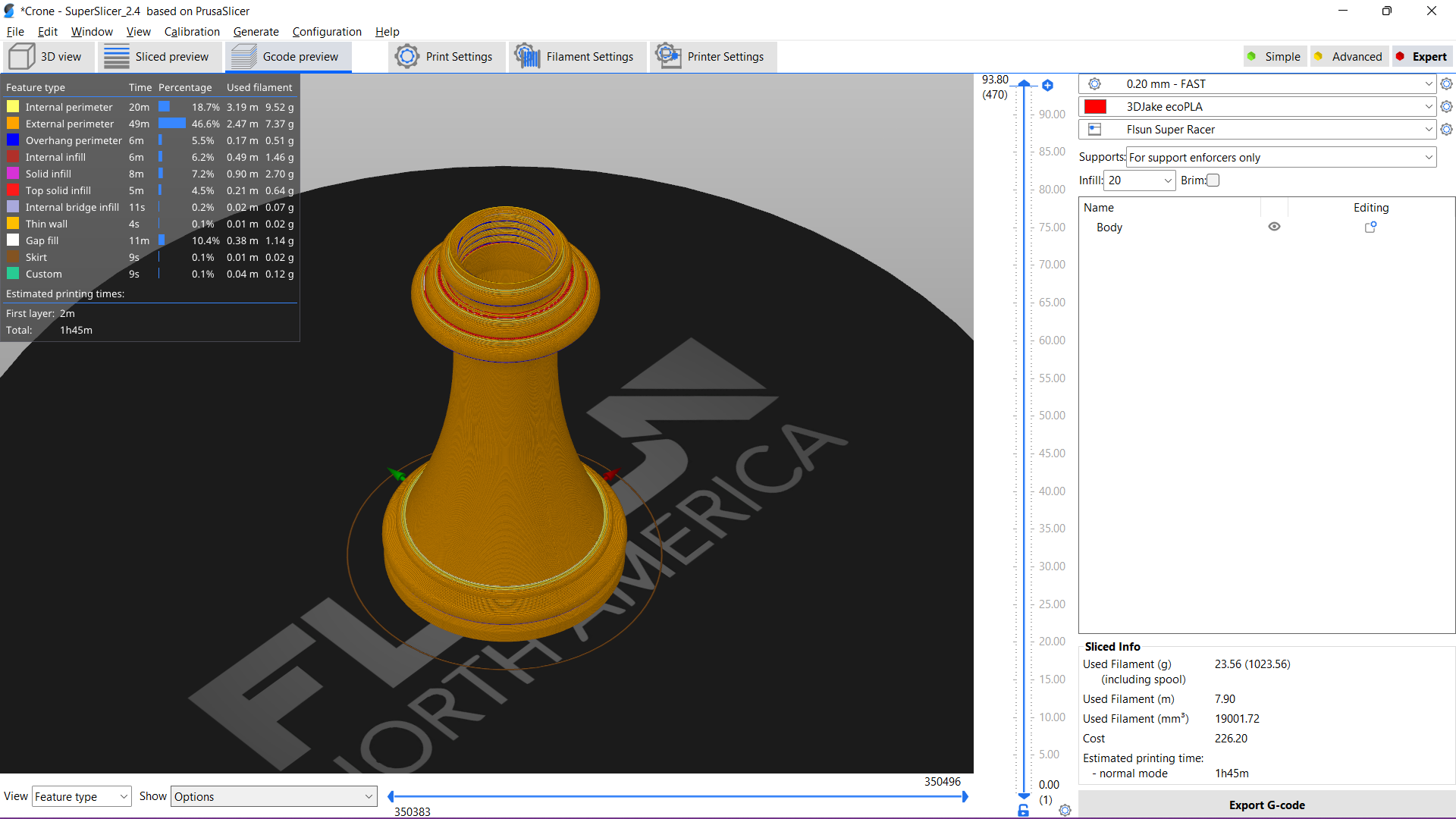Open the View menu

coord(138,32)
